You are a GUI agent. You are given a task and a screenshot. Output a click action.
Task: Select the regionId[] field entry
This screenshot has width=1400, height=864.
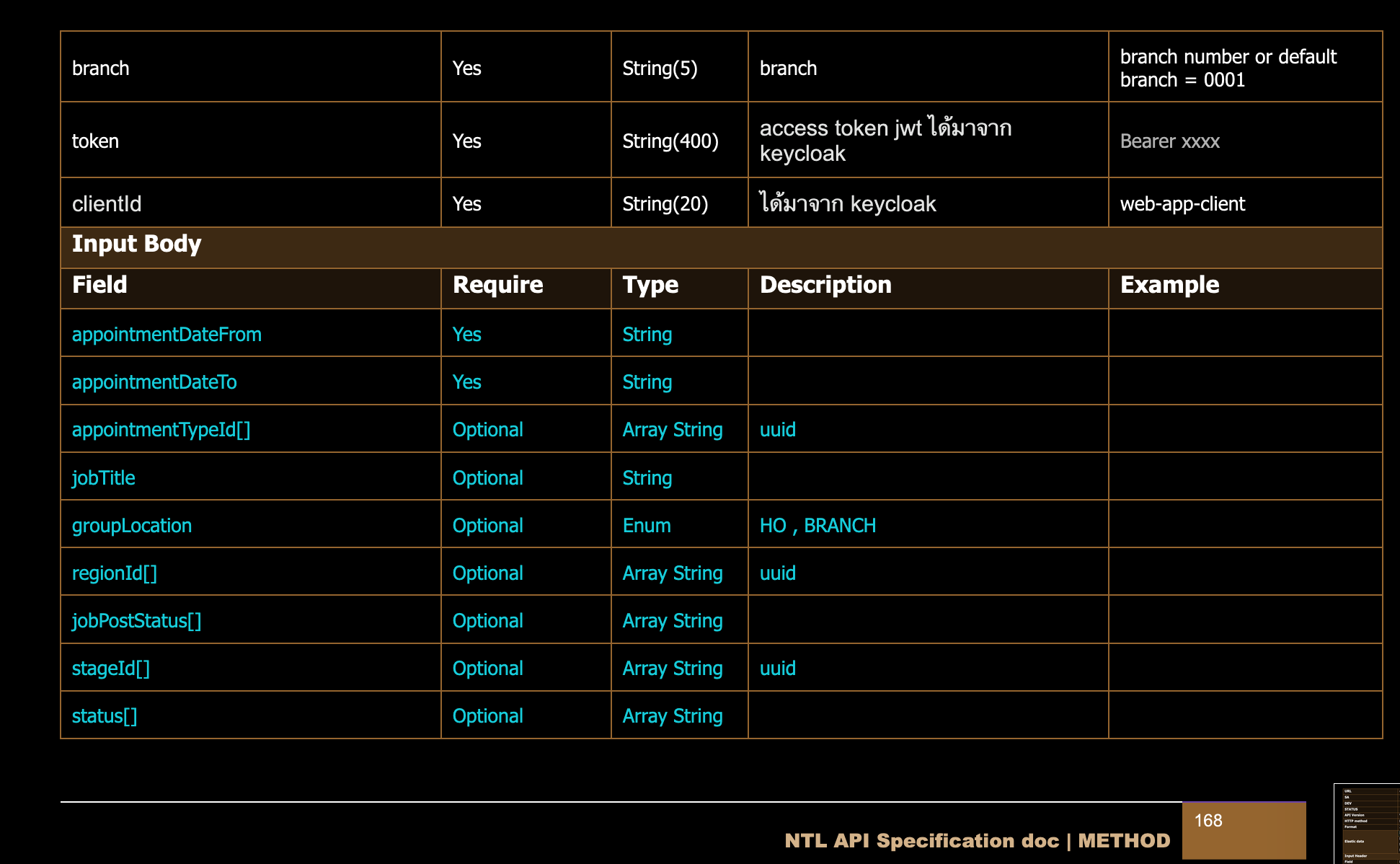click(x=115, y=573)
